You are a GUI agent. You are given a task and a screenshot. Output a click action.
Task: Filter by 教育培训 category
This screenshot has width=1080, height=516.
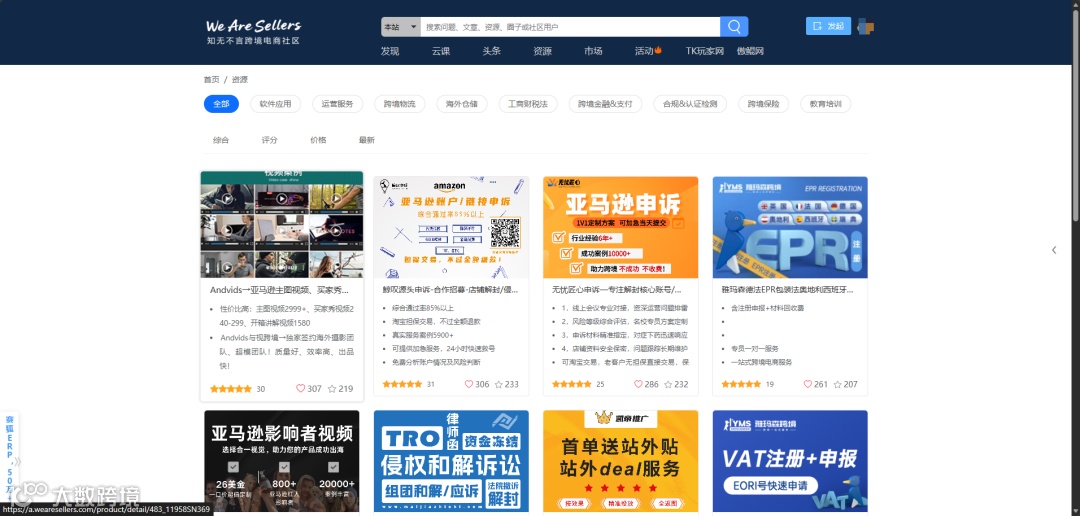click(x=825, y=104)
